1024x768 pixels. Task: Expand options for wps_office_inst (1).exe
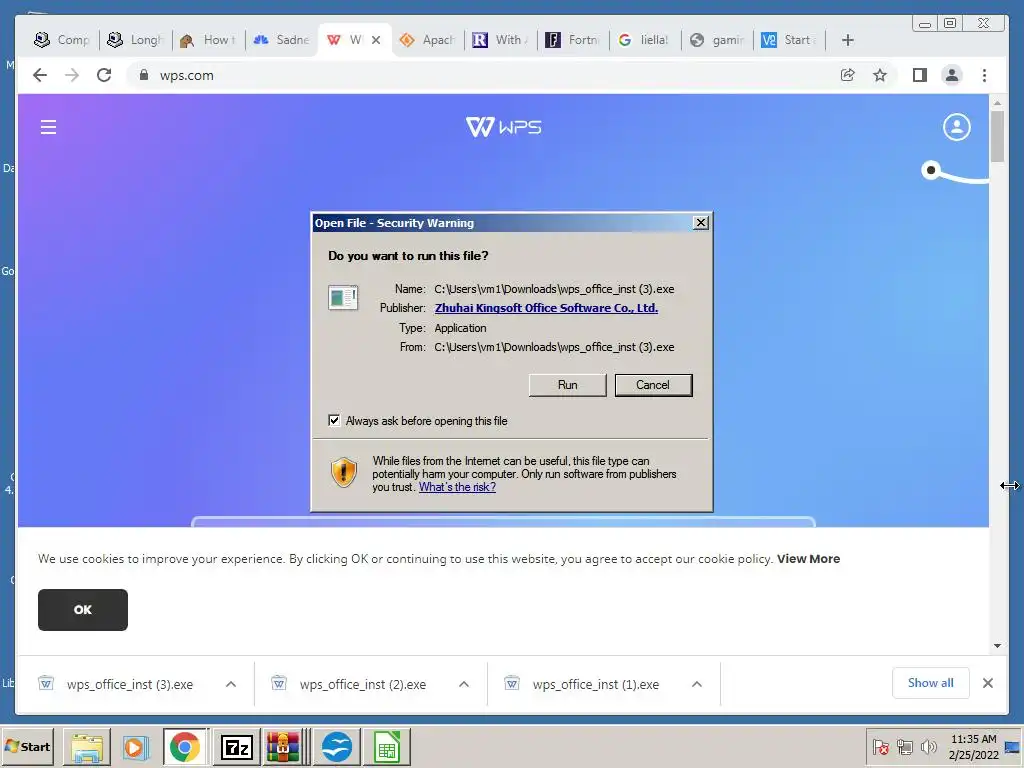697,684
